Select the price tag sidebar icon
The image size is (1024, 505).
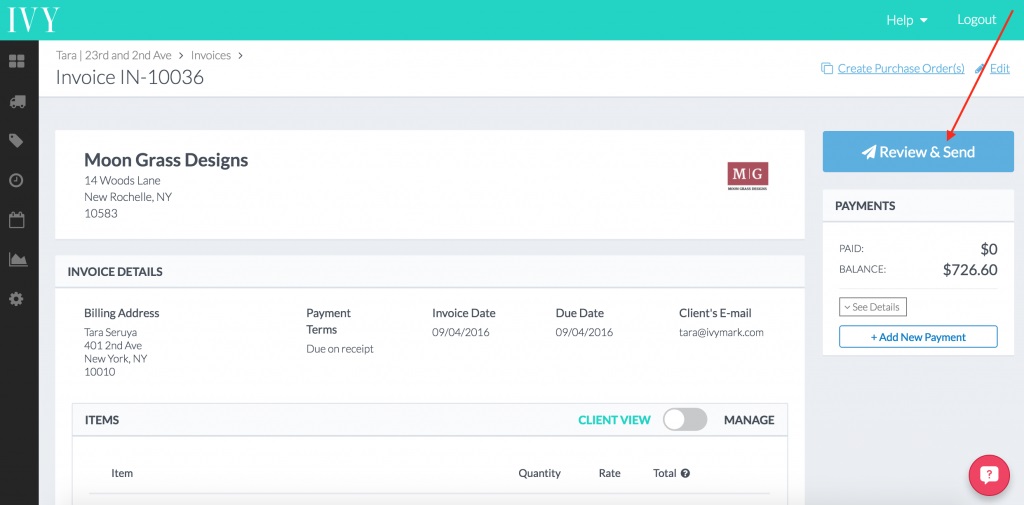pos(16,140)
